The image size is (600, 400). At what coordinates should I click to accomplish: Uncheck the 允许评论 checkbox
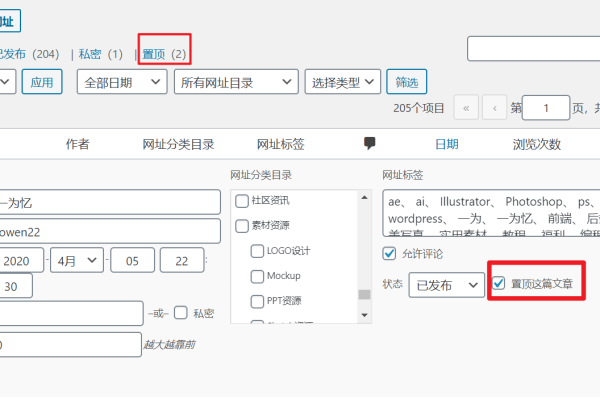[x=390, y=254]
